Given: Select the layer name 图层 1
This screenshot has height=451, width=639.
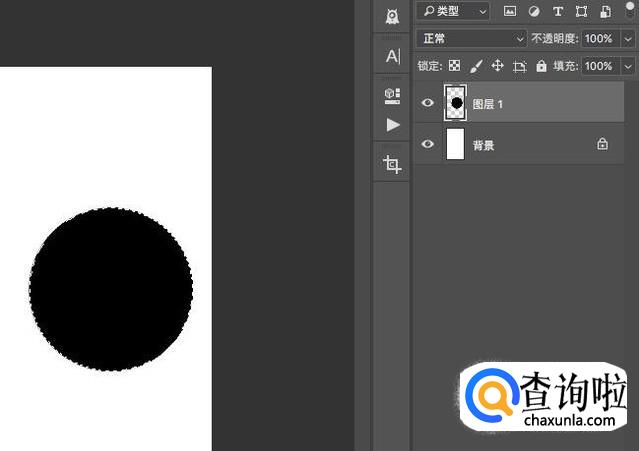Looking at the screenshot, I should point(487,104).
